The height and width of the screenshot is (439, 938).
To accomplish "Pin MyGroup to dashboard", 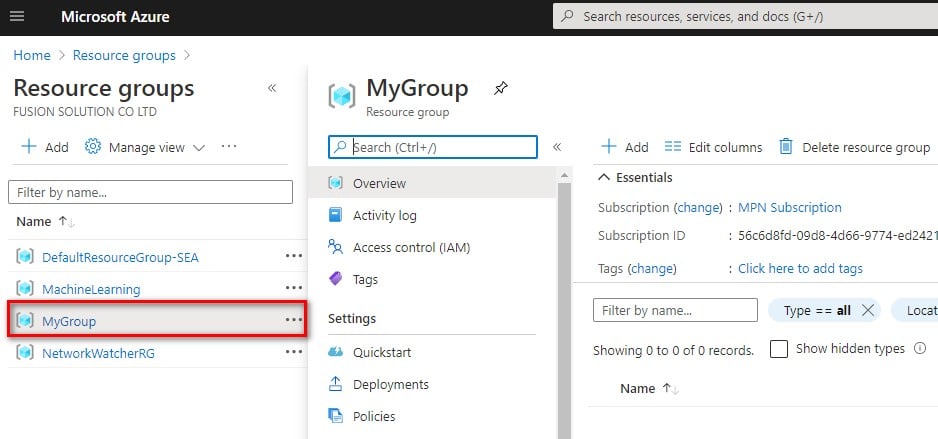I will pos(500,89).
